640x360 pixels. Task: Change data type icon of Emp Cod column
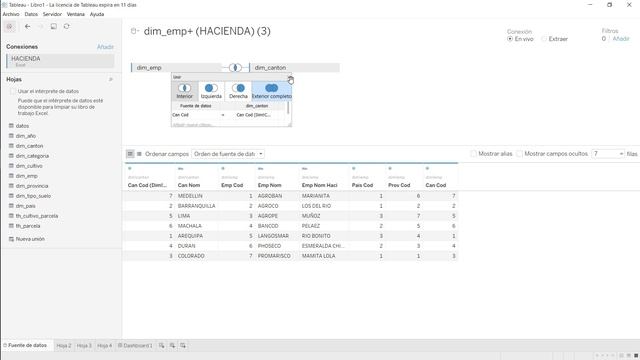pyautogui.click(x=223, y=169)
